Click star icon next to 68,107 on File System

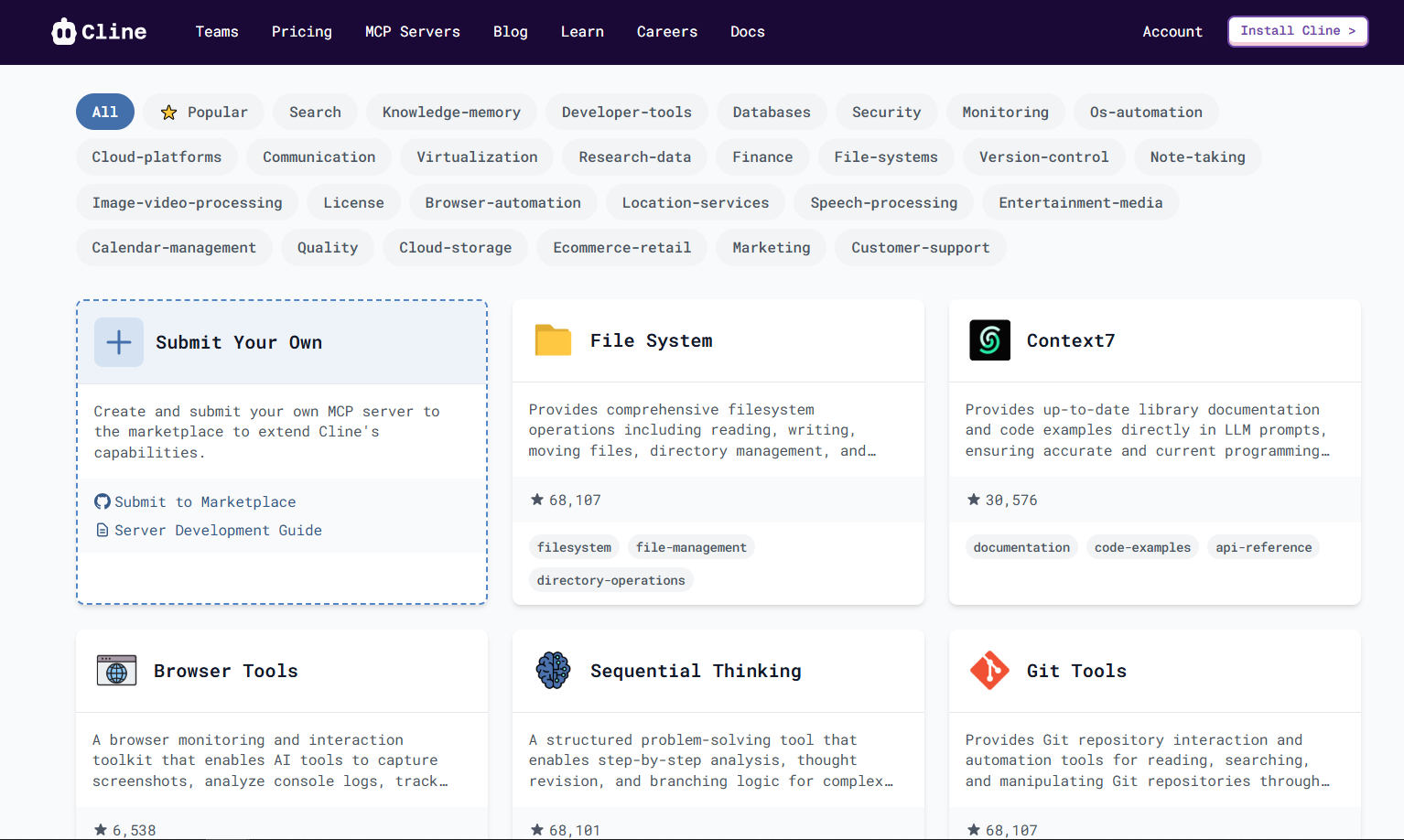(x=537, y=500)
